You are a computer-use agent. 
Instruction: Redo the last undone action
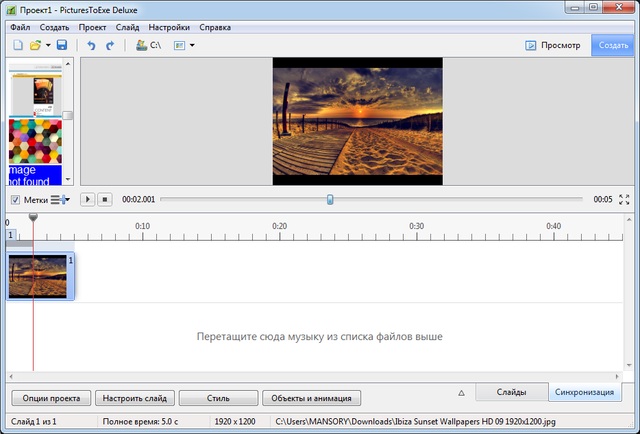coord(110,46)
